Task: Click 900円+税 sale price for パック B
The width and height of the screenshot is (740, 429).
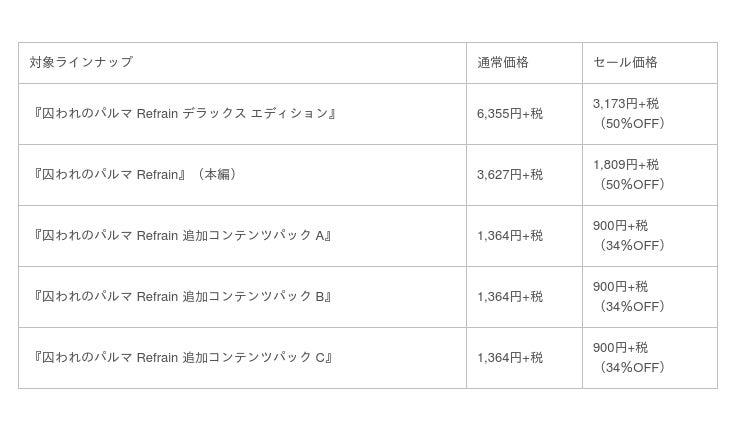Action: click(620, 287)
